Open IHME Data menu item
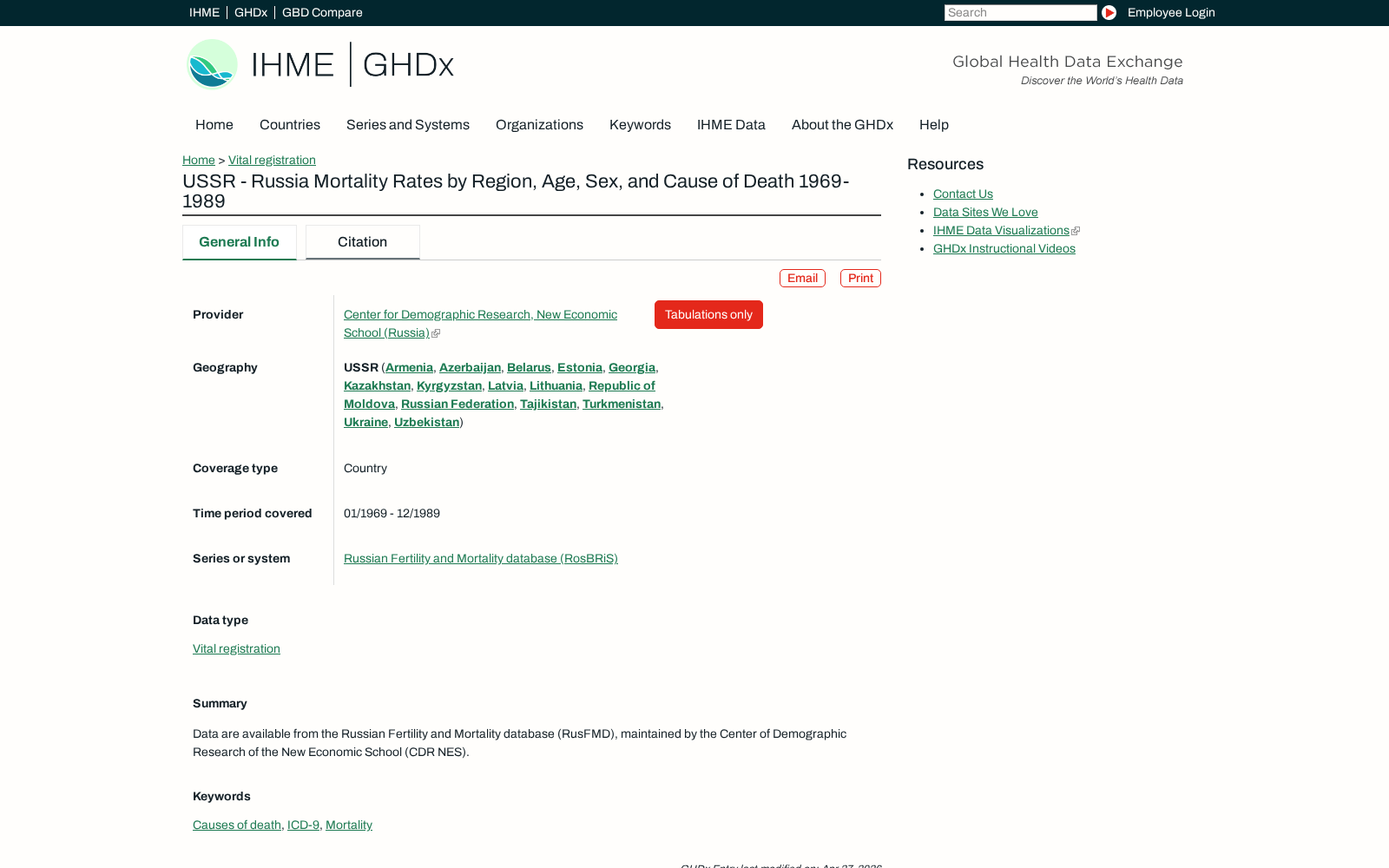The height and width of the screenshot is (868, 1389). (x=731, y=125)
